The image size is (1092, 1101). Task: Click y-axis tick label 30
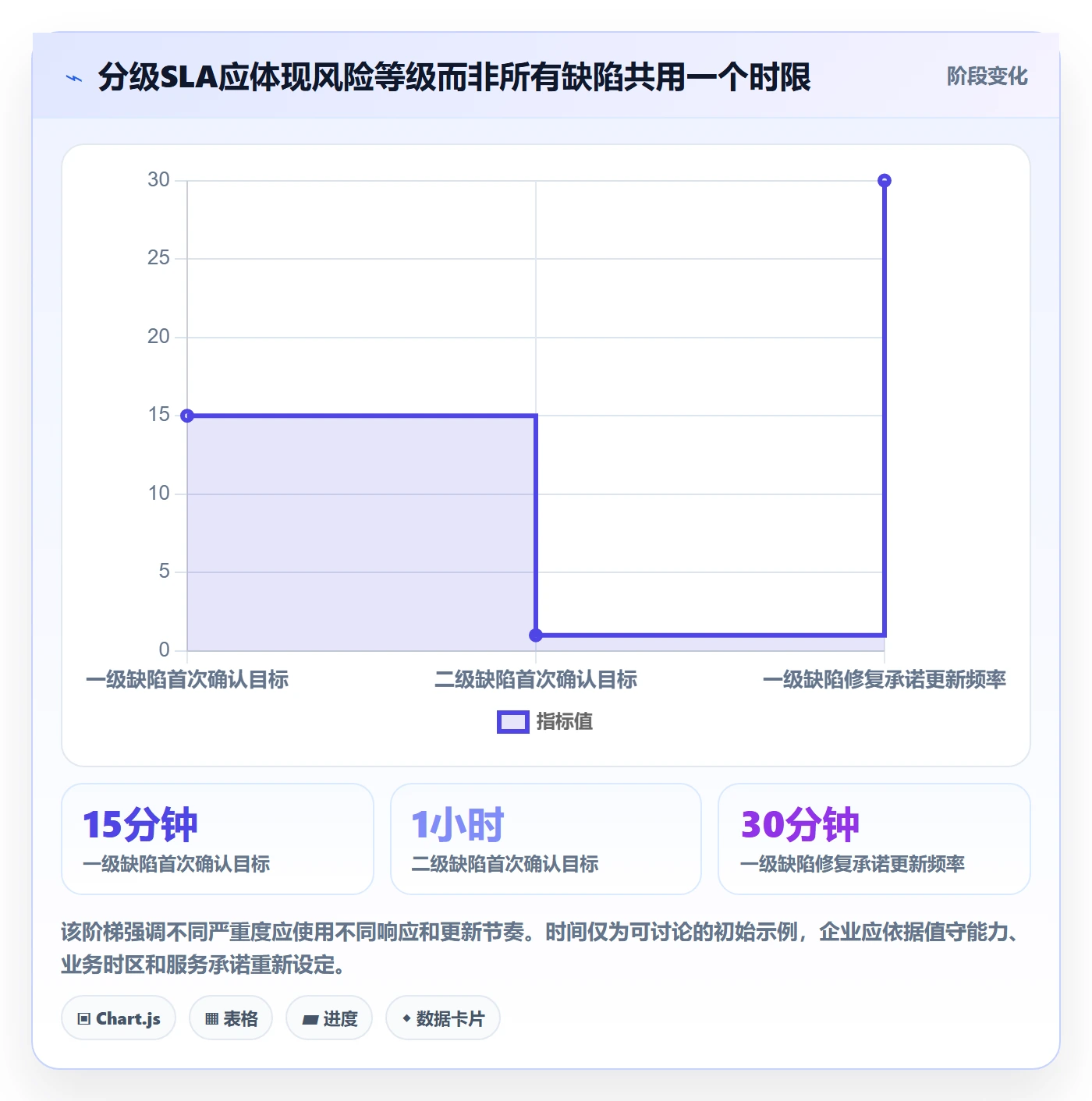click(158, 180)
